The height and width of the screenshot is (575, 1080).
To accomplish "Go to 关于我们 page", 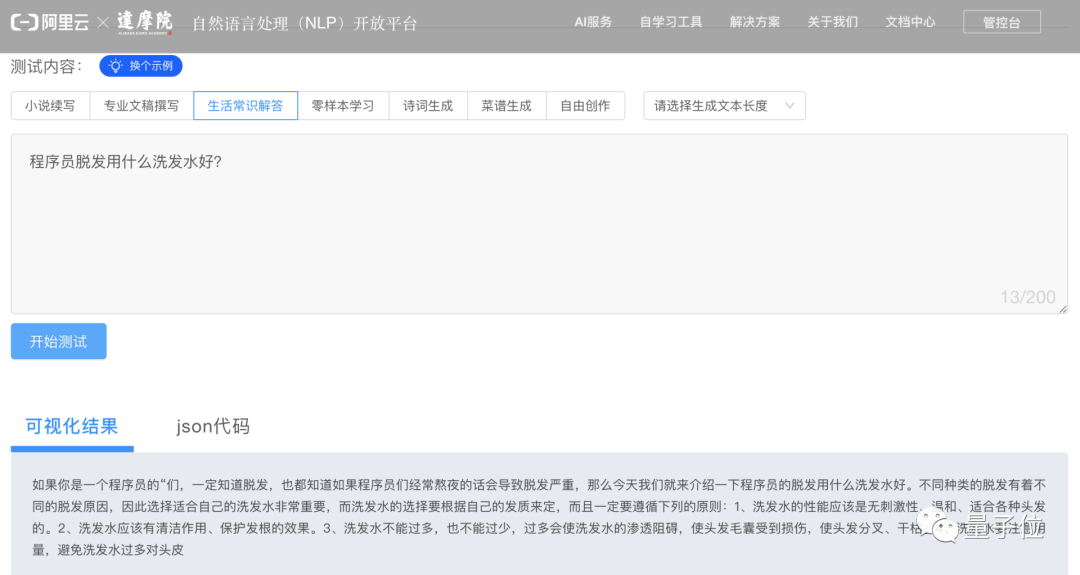I will pos(832,22).
